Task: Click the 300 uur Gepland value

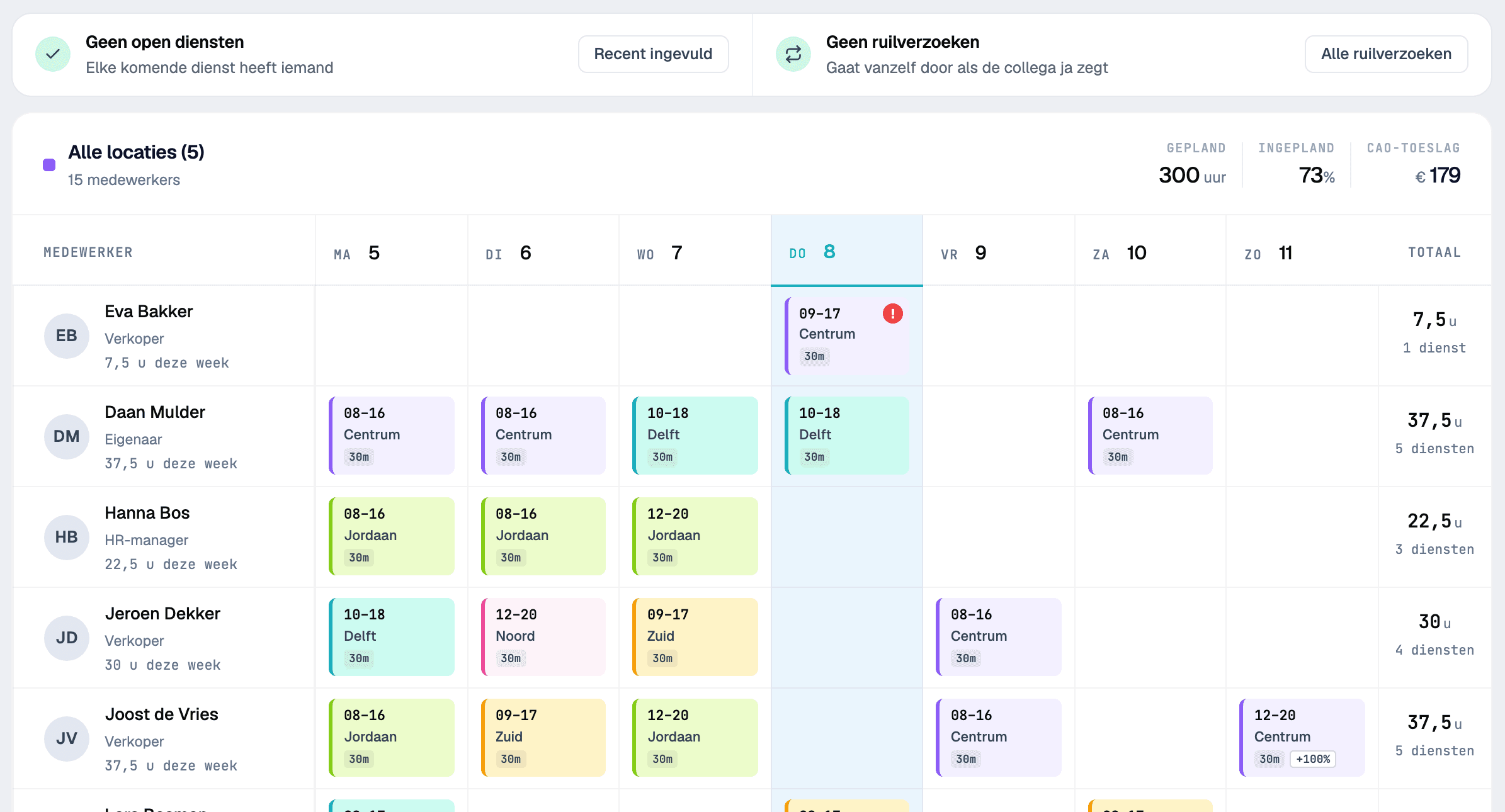Action: click(x=1192, y=175)
